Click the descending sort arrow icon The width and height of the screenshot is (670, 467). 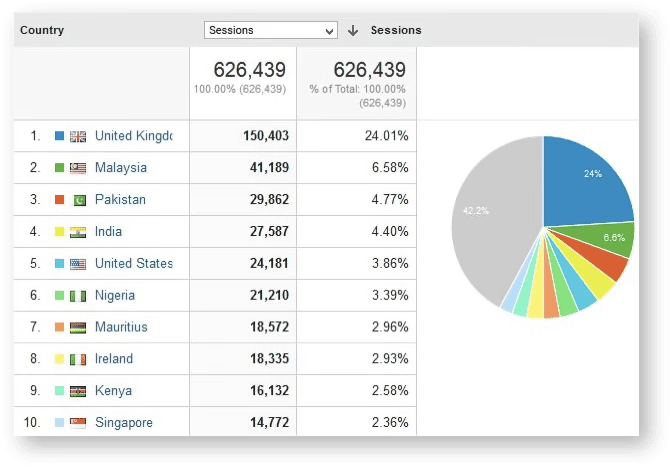353,30
